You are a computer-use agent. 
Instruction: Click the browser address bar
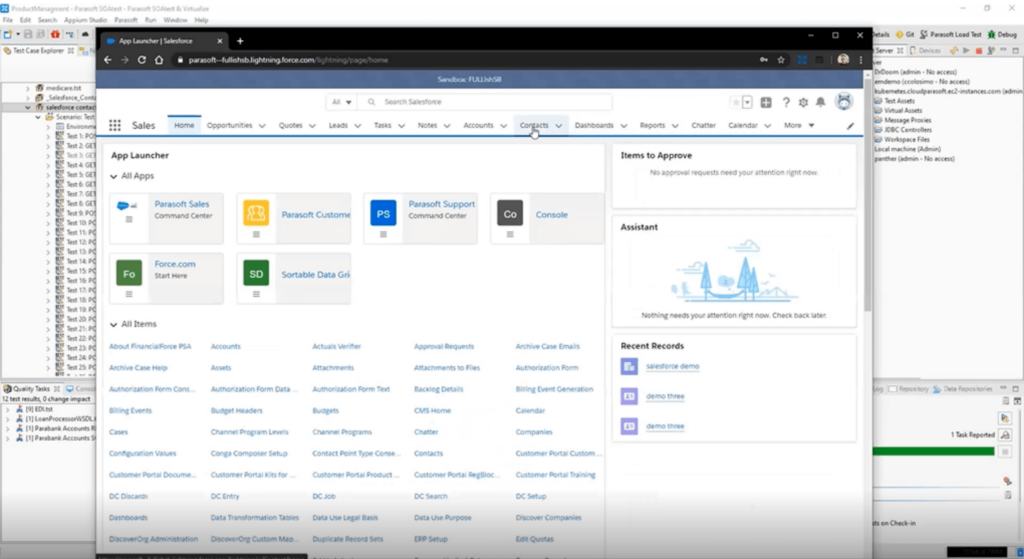coord(464,59)
